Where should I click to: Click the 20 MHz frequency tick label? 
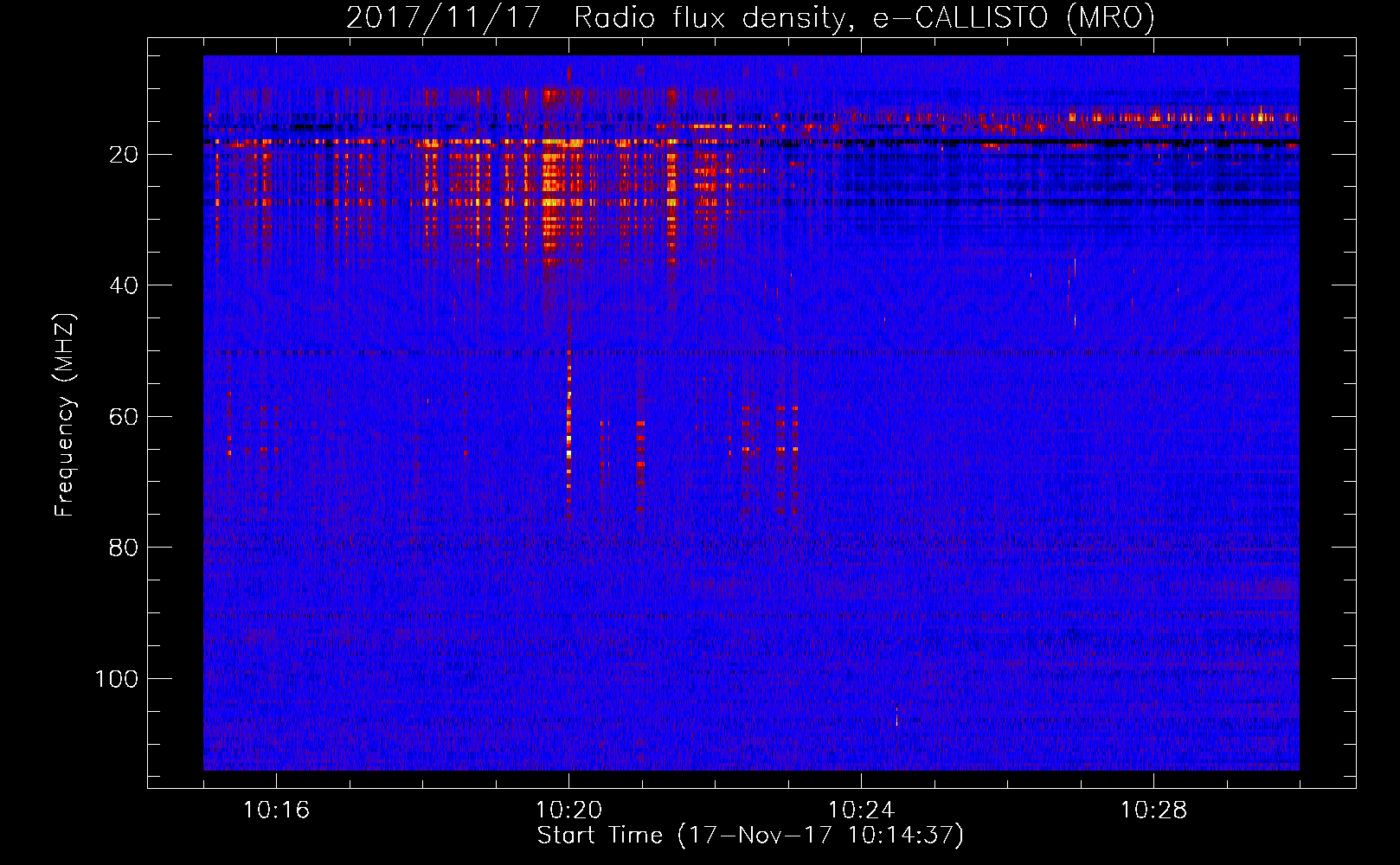click(x=124, y=154)
